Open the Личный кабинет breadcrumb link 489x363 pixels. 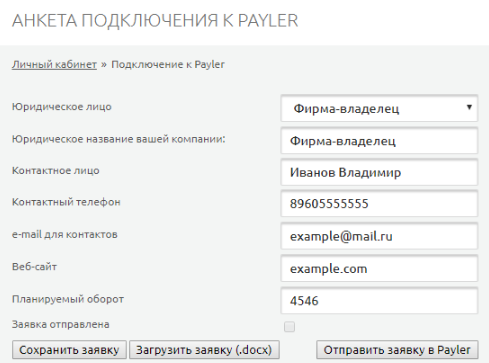[54, 64]
